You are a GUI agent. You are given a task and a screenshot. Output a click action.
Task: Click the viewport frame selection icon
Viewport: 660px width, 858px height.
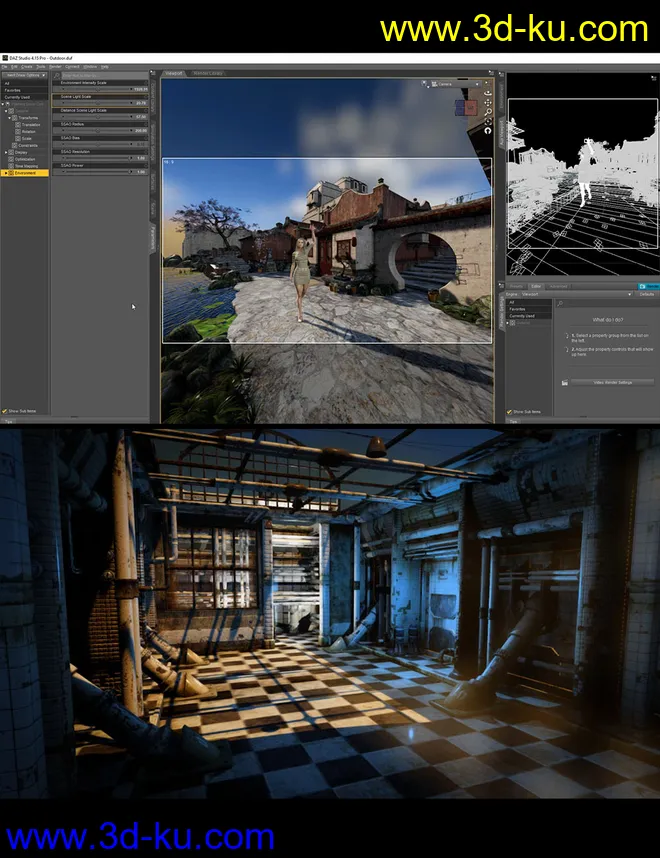(488, 121)
